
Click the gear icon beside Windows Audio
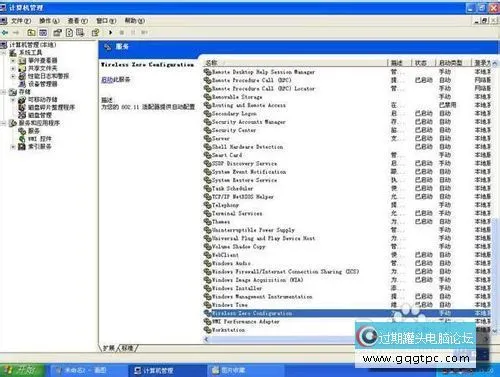click(x=207, y=264)
